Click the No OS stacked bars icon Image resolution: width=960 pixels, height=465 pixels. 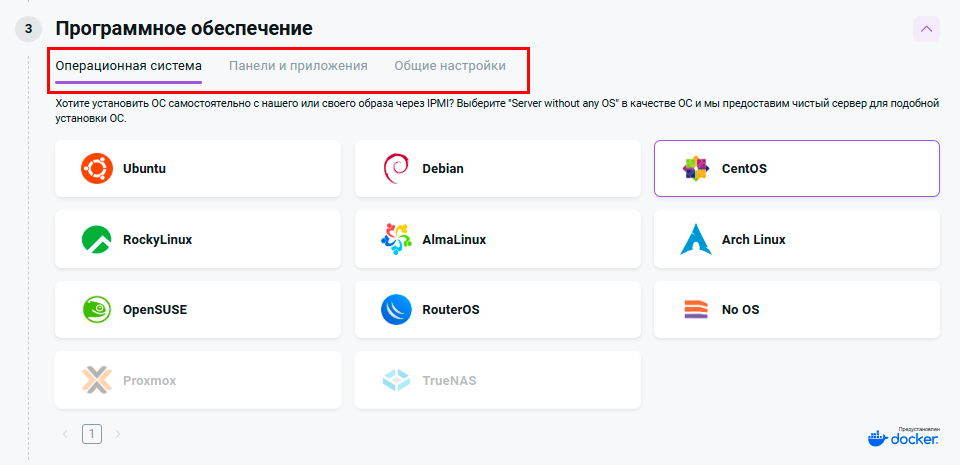695,310
